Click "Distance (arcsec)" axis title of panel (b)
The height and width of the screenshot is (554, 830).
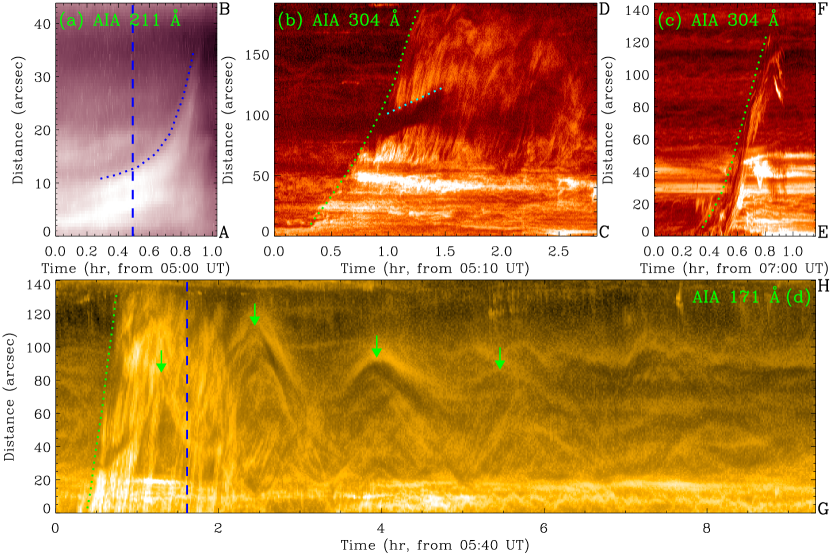(x=228, y=119)
